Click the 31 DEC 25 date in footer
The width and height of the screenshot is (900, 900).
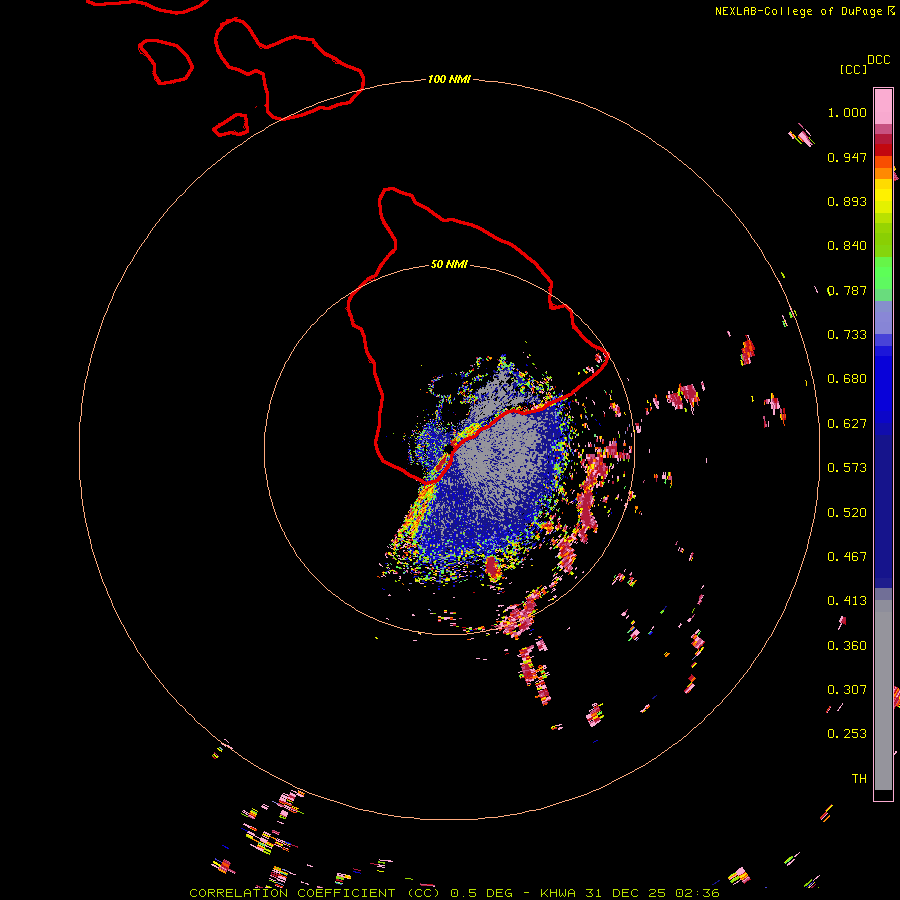pos(625,893)
